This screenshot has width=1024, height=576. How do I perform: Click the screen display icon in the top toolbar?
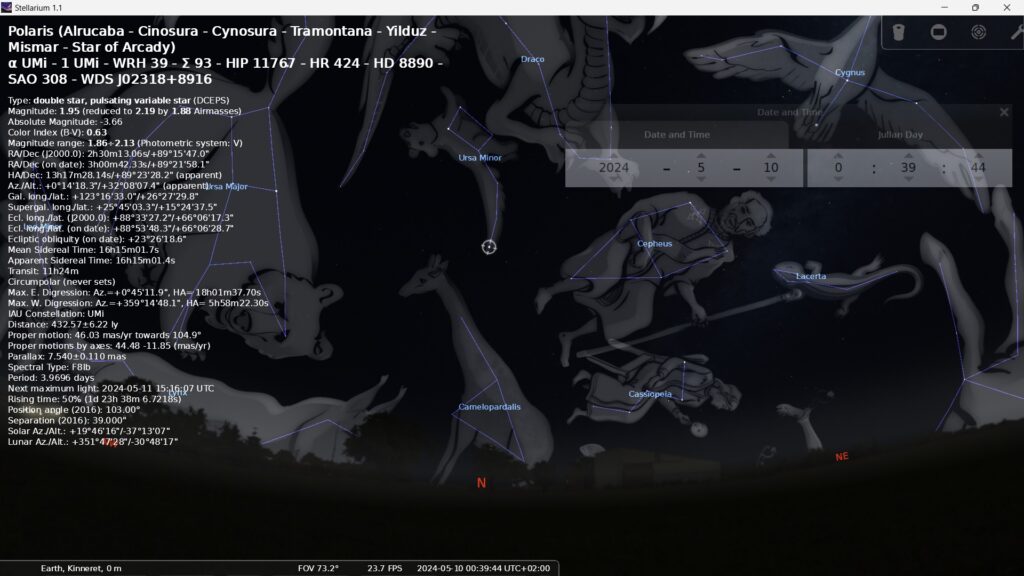[938, 31]
